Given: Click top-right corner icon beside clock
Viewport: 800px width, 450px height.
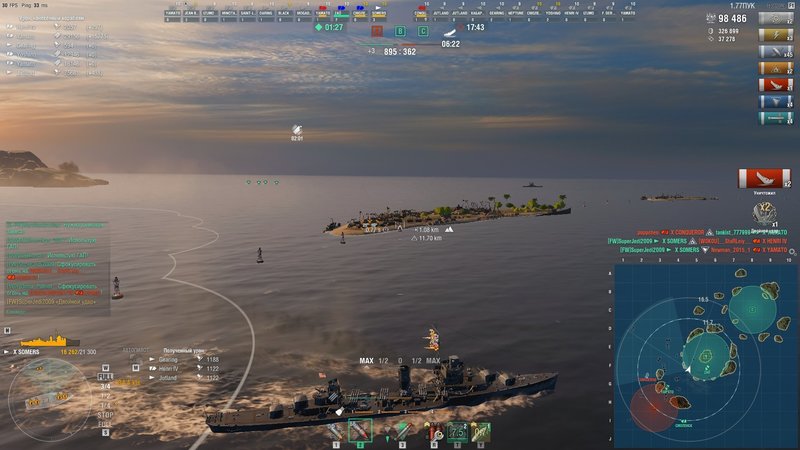Looking at the screenshot, I should point(791,6).
